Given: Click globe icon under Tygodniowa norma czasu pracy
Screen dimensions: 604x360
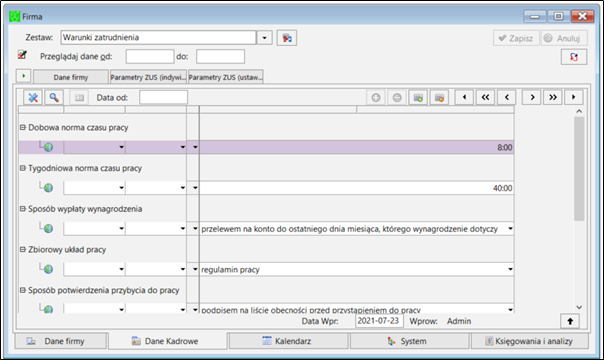Looking at the screenshot, I should (48, 188).
